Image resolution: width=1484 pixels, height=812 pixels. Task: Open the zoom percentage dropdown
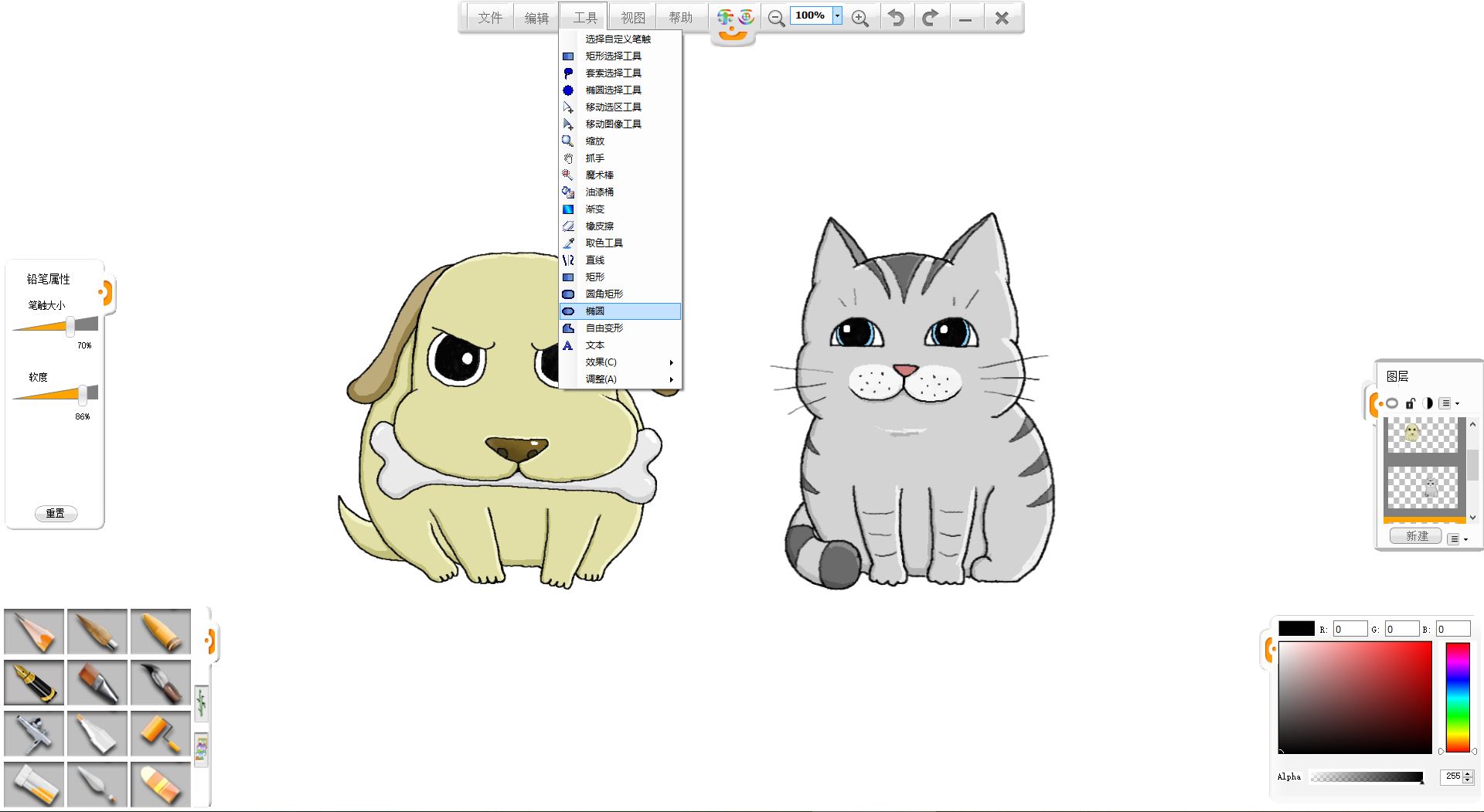click(837, 15)
